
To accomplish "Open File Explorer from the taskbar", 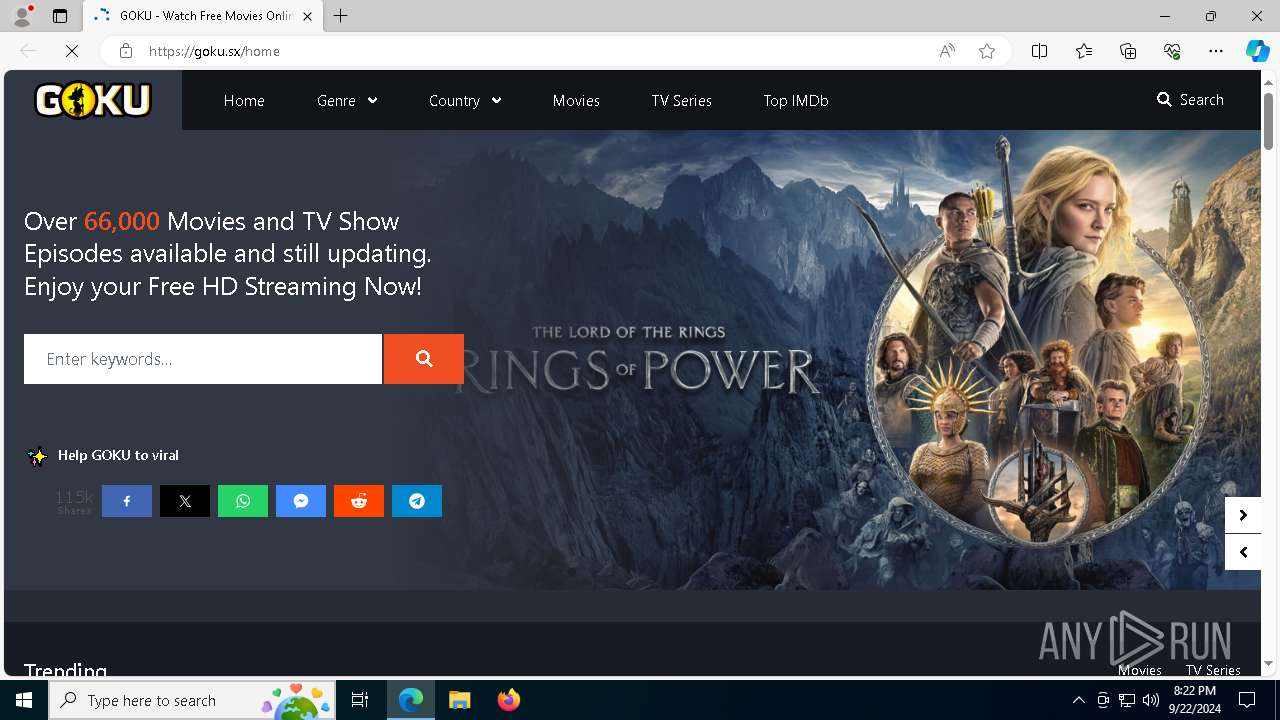I will tap(459, 700).
